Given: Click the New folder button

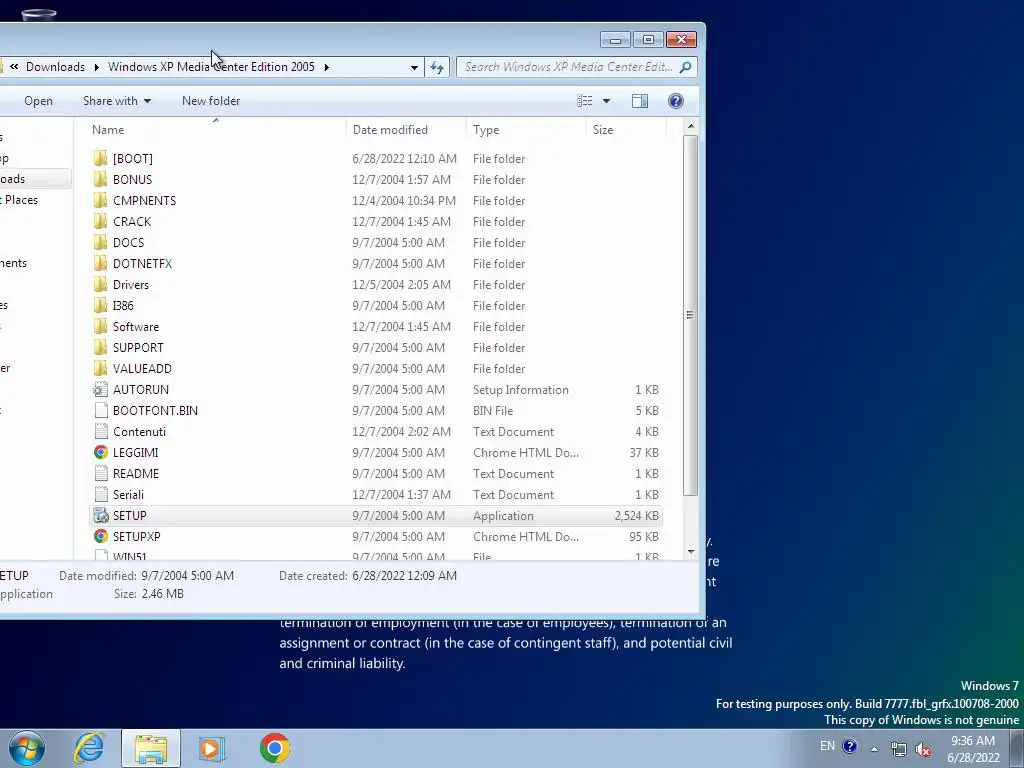Looking at the screenshot, I should tap(211, 101).
